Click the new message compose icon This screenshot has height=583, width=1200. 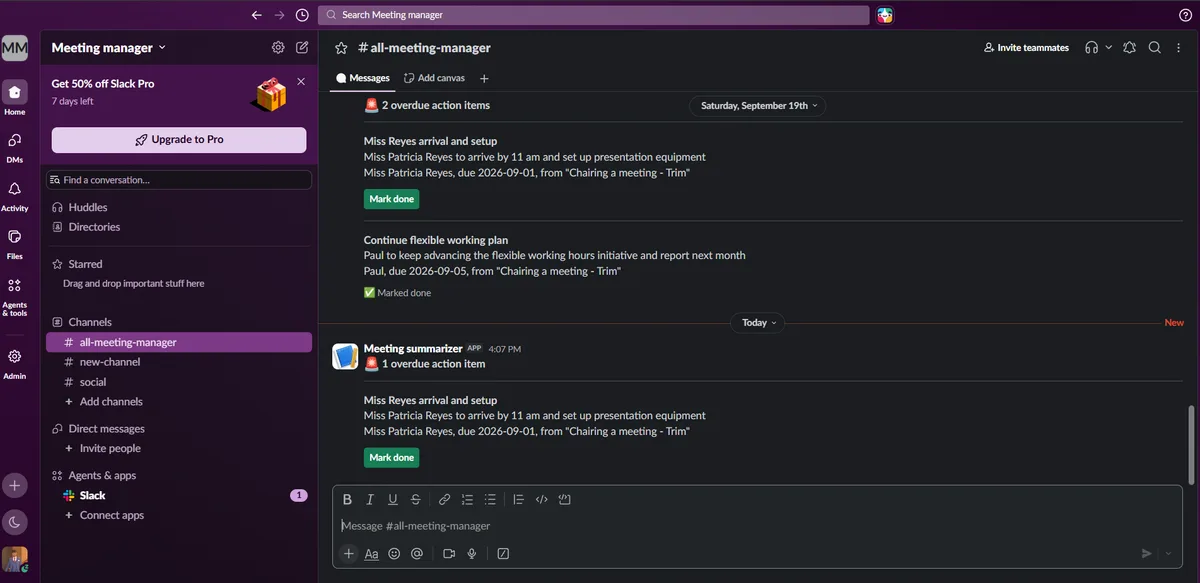[x=302, y=47]
